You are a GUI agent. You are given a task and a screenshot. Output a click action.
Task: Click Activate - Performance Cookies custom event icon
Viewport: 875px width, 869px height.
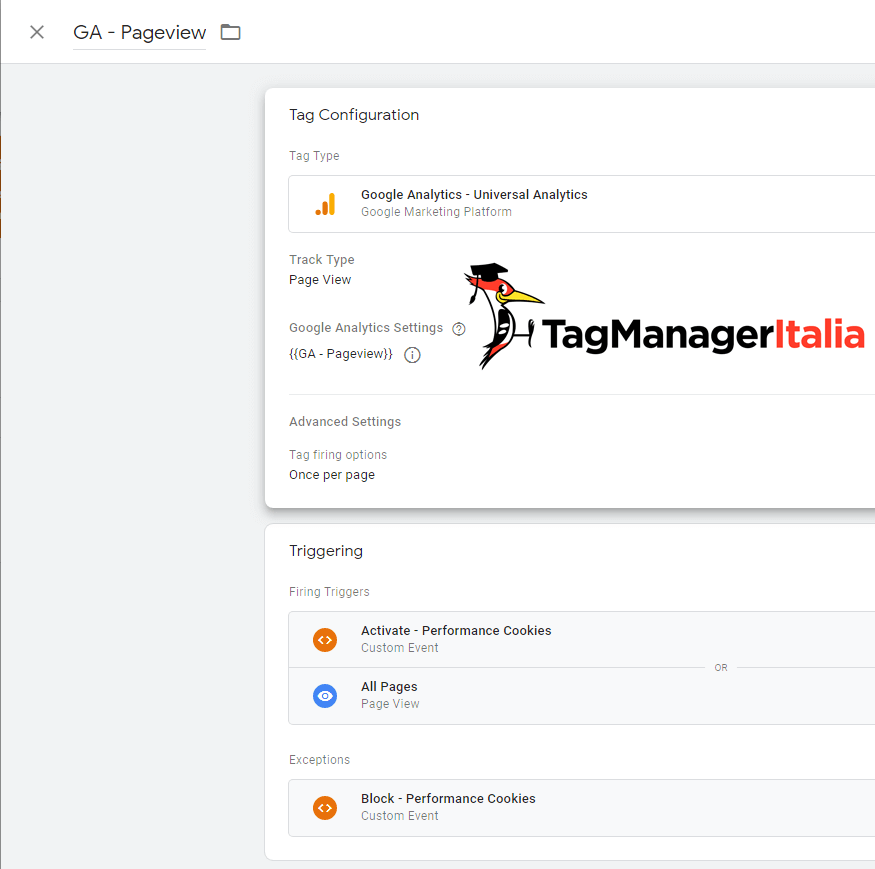325,640
